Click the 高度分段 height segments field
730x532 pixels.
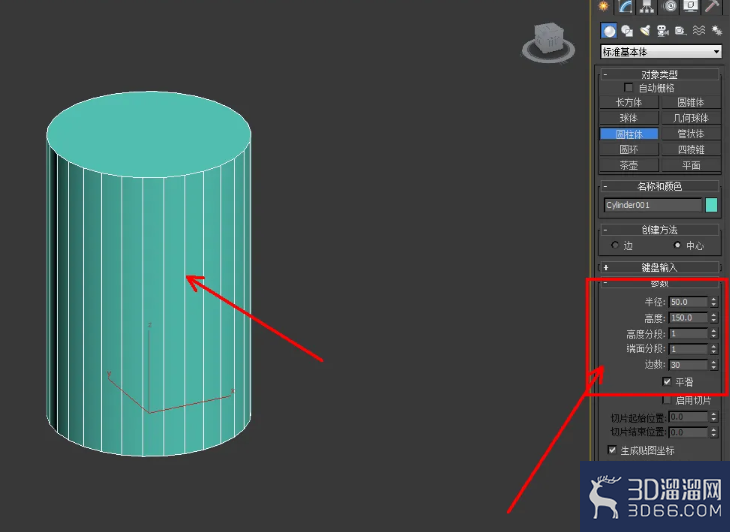coord(688,334)
